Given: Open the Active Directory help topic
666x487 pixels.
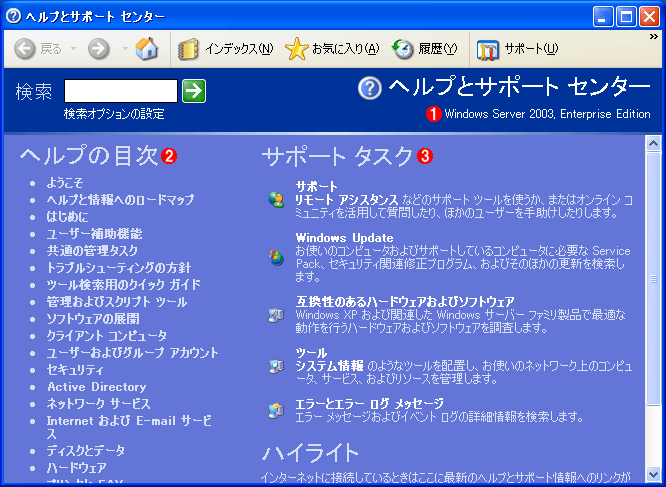Looking at the screenshot, I should click(x=97, y=387).
